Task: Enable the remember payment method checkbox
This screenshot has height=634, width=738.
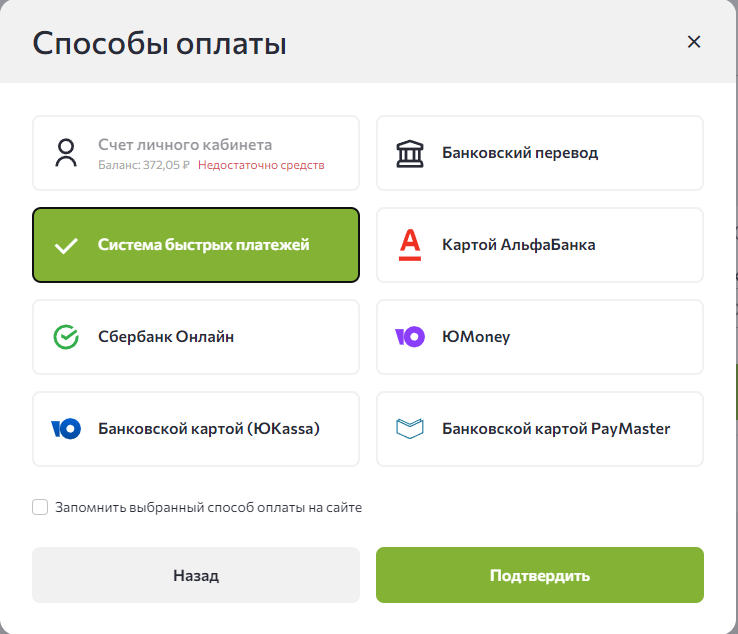Action: click(40, 507)
